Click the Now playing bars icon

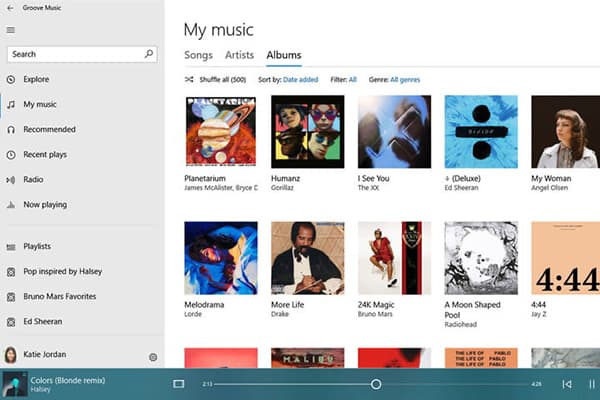coord(11,205)
